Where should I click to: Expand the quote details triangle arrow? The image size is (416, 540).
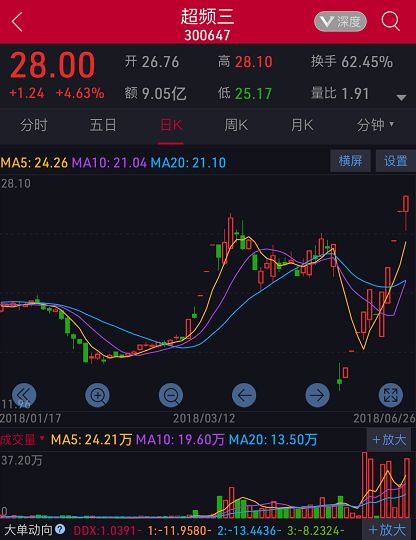pos(401,98)
